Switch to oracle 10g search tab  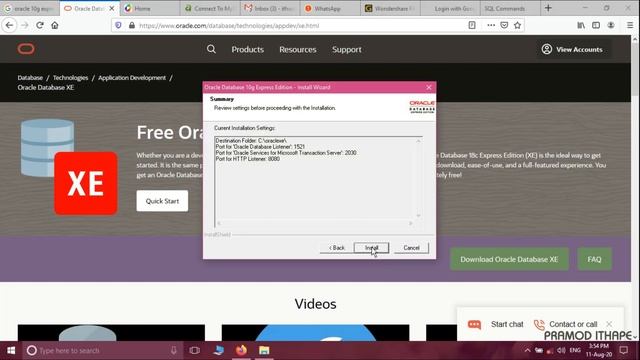click(29, 8)
